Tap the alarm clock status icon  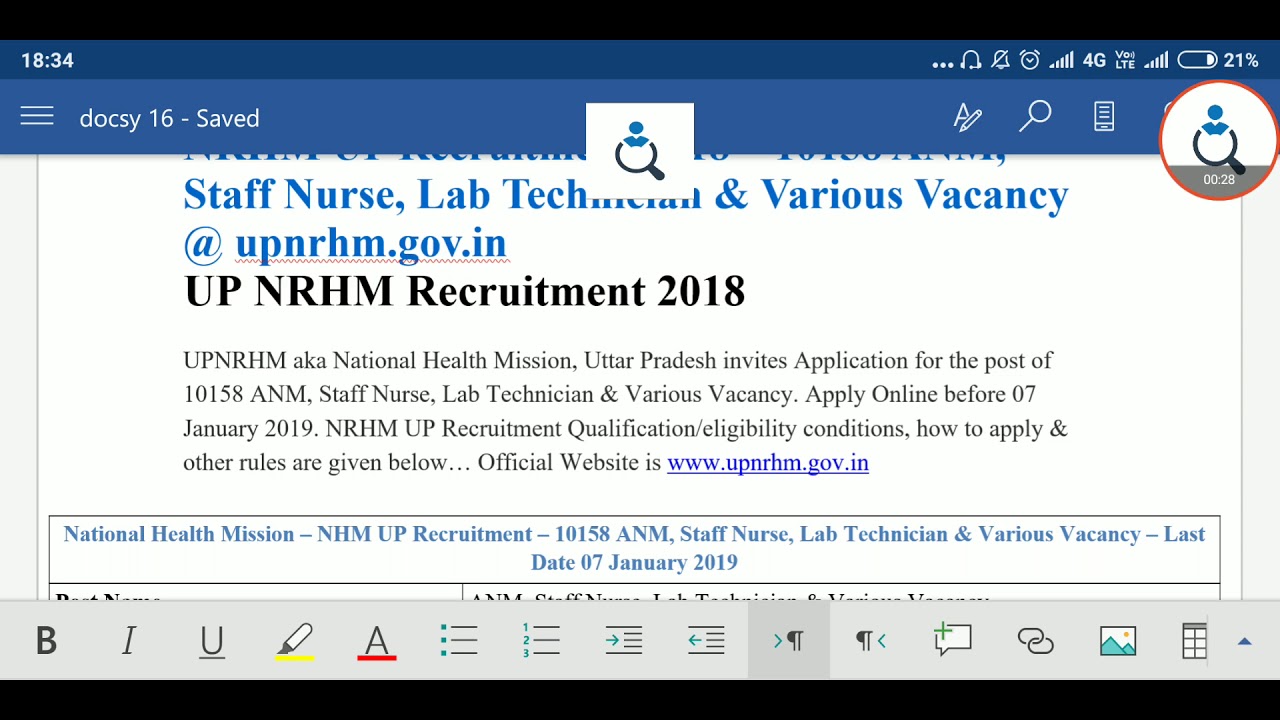coord(1030,60)
